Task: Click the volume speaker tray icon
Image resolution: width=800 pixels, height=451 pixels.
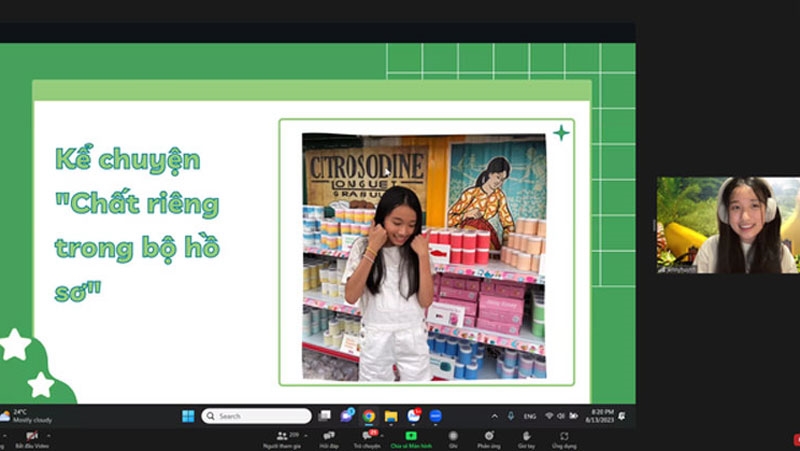Action: (x=561, y=416)
